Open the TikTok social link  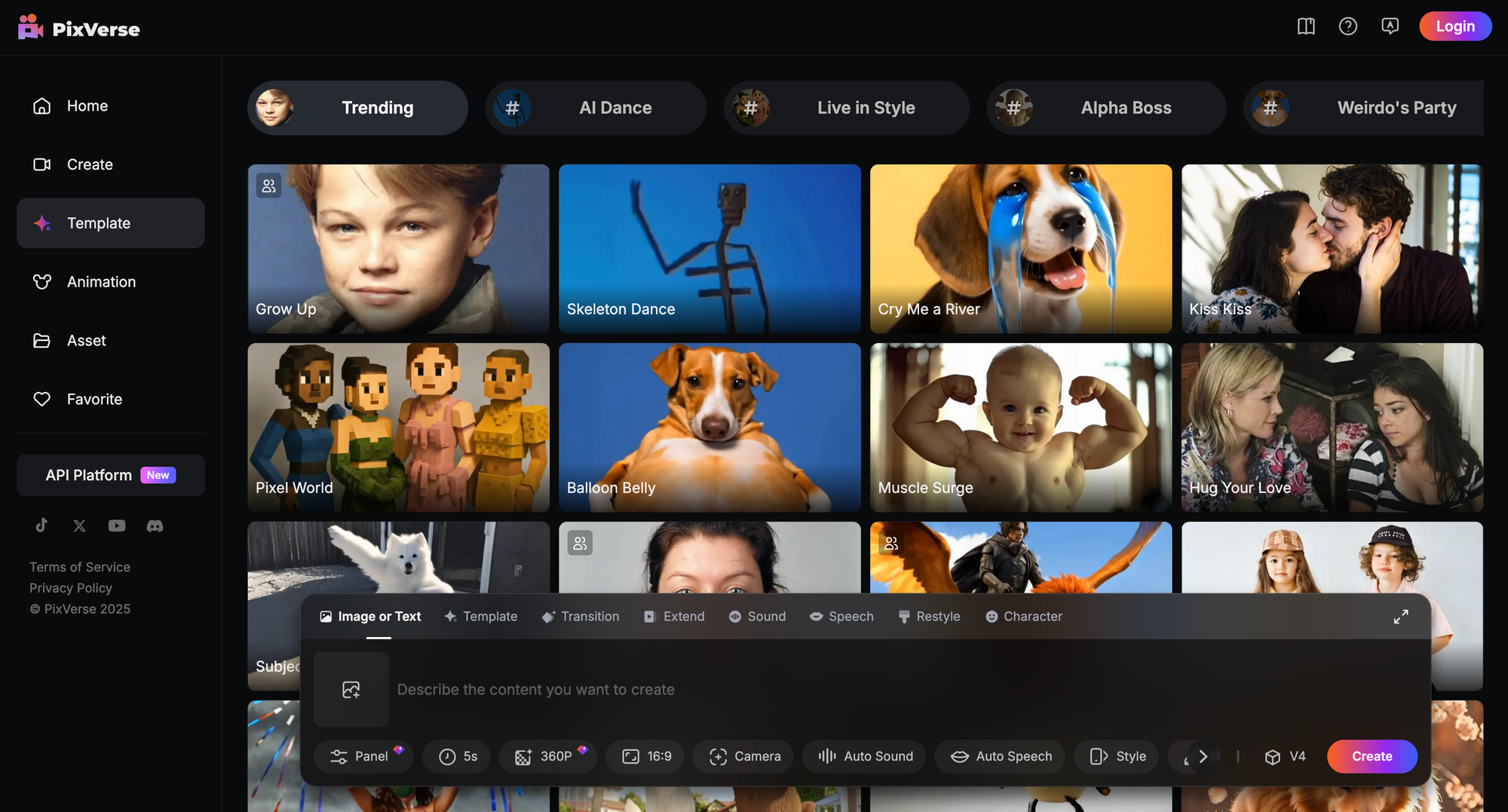tap(41, 526)
